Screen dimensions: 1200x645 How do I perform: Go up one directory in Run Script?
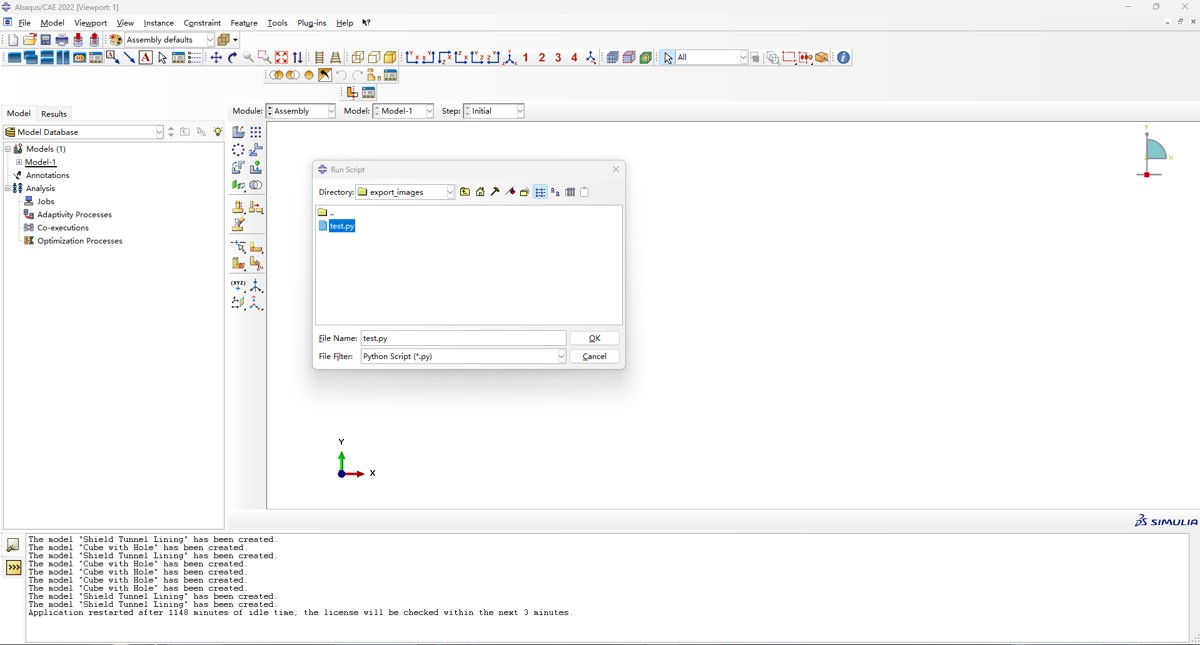click(x=465, y=192)
